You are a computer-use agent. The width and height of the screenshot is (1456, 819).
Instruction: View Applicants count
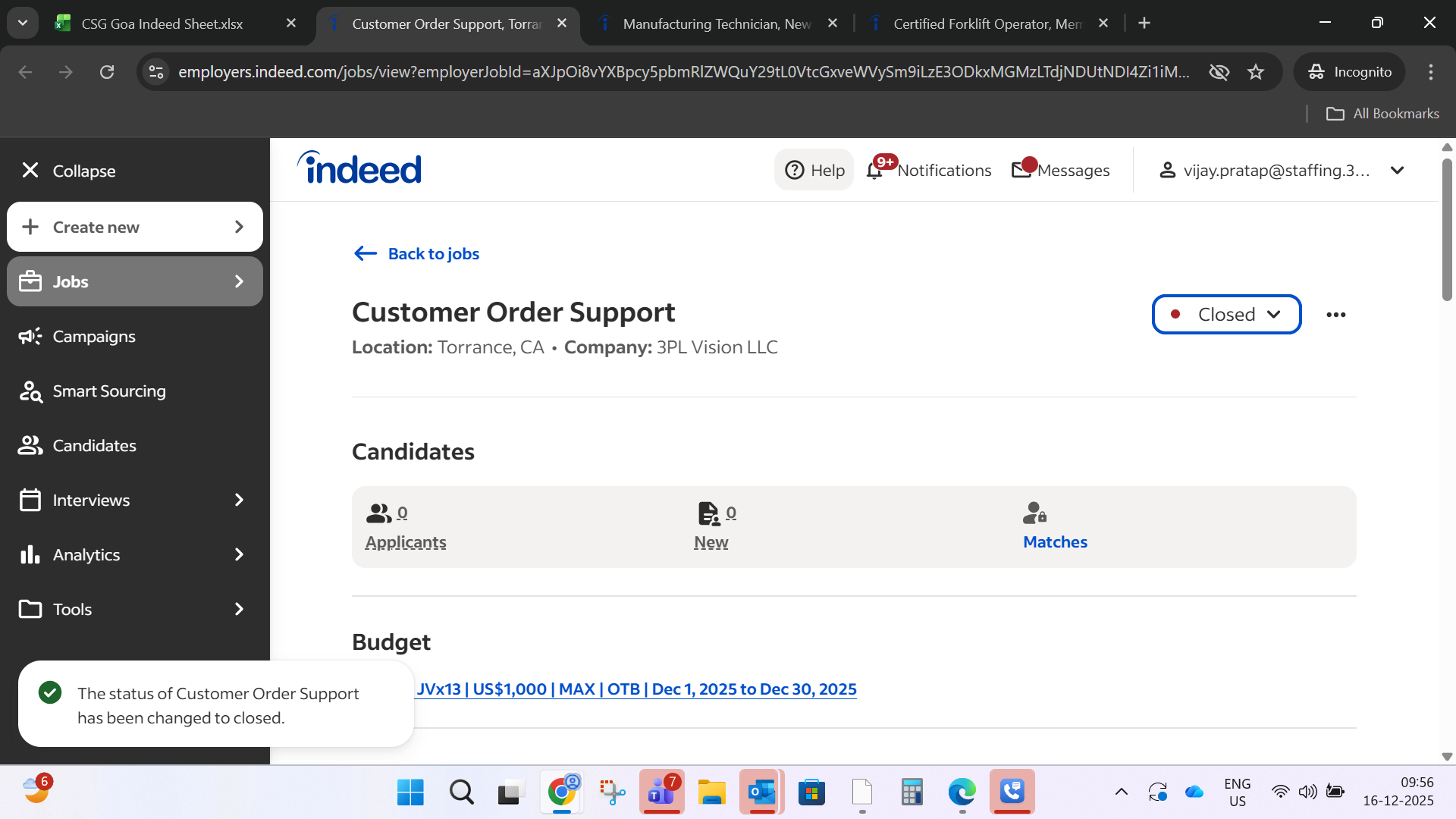click(406, 526)
